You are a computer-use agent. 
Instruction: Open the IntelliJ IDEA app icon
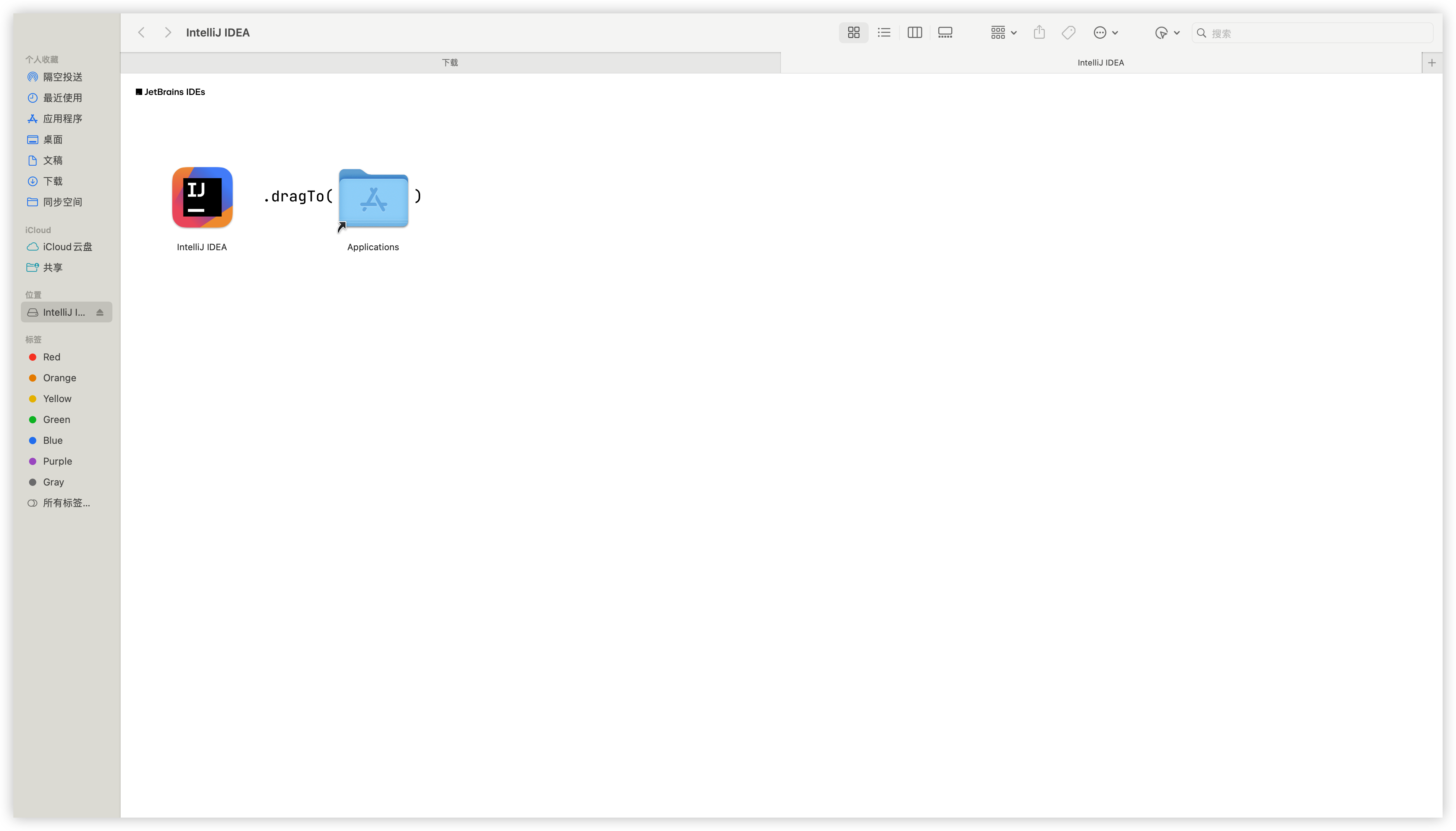click(x=202, y=197)
